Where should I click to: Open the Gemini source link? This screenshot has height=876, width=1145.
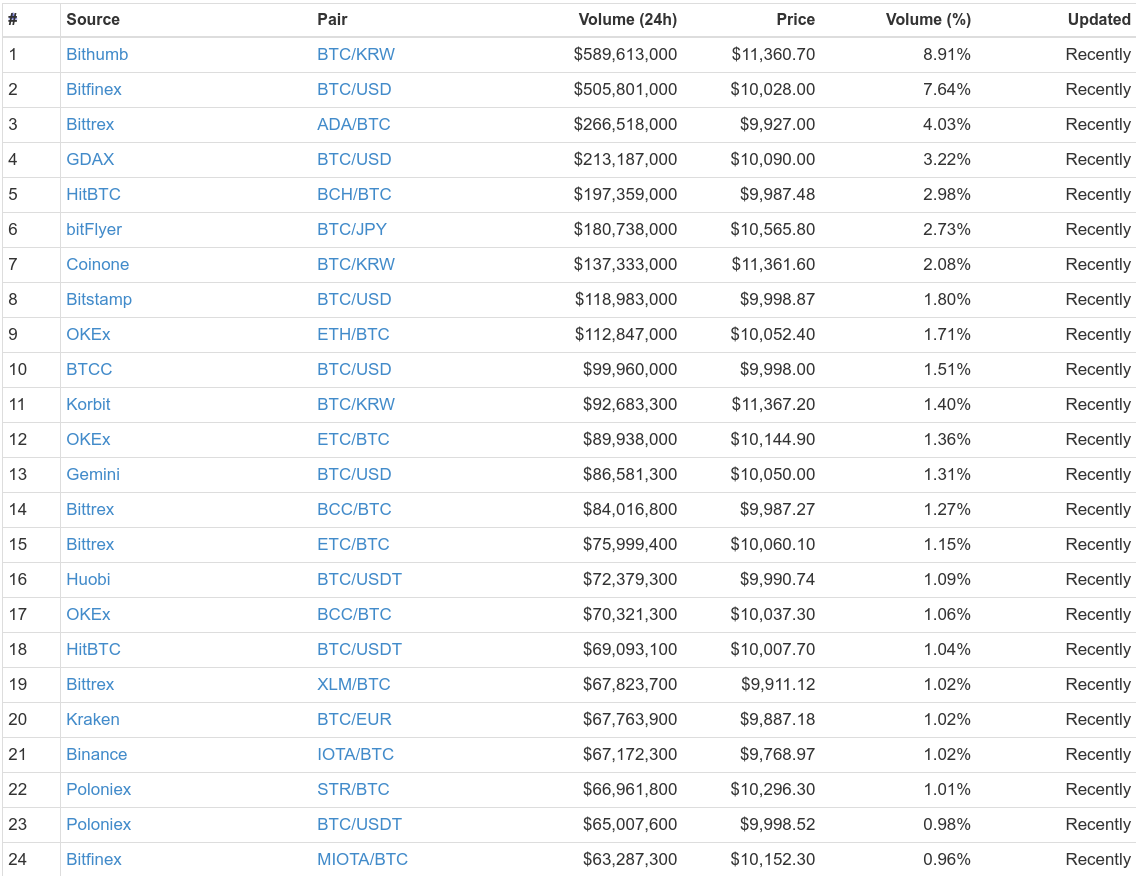tap(93, 475)
